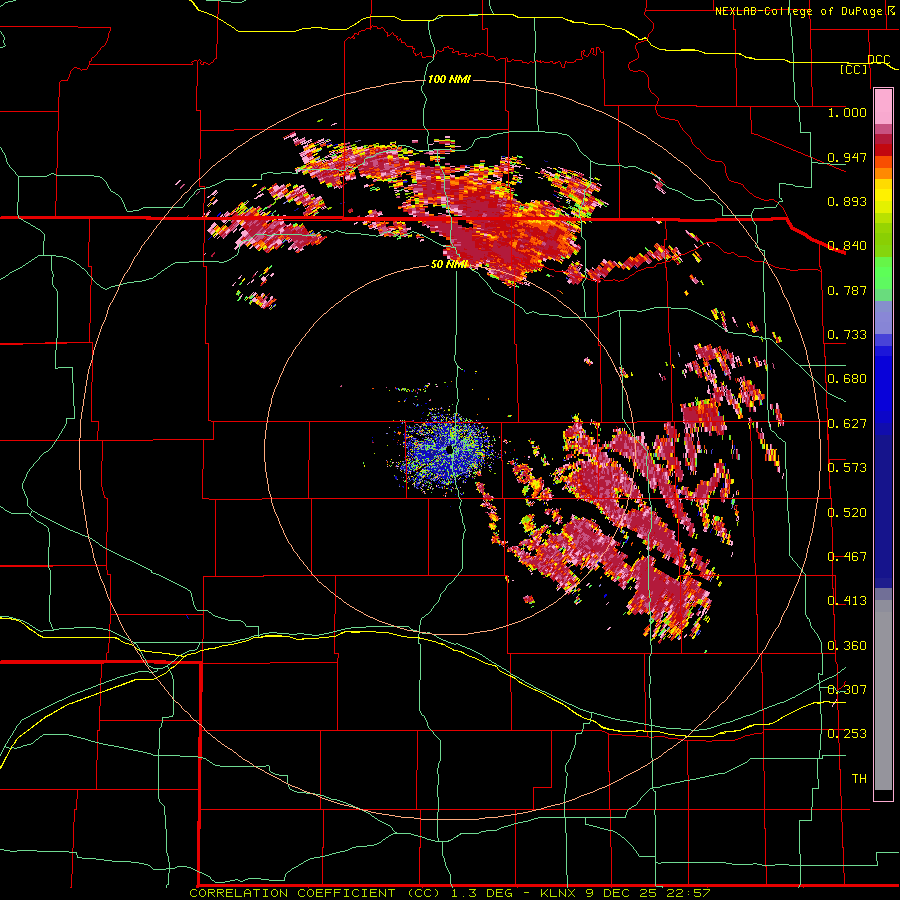
Task: Click the 0.307 scale value
Action: click(847, 689)
